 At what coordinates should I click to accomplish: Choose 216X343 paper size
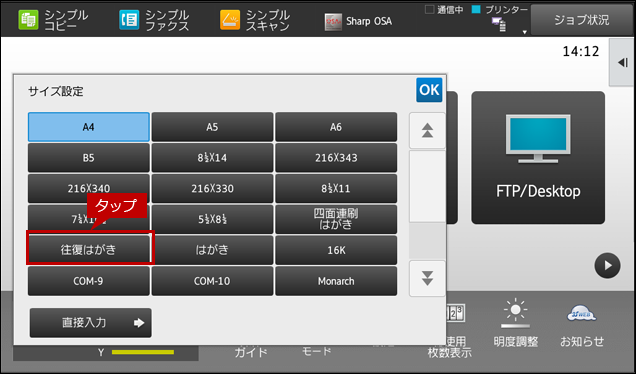click(336, 158)
